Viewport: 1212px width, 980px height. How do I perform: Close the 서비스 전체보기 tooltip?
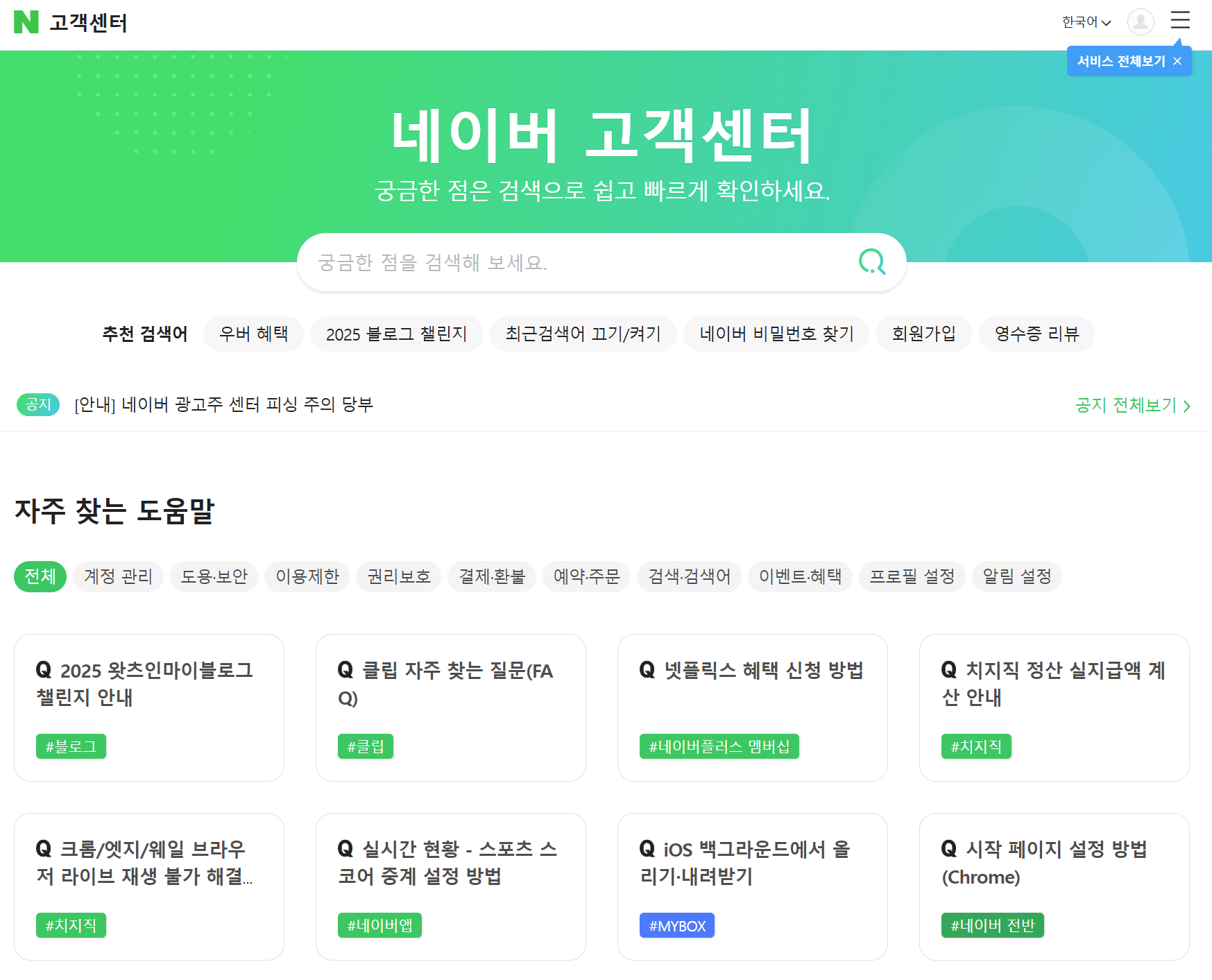point(1177,61)
